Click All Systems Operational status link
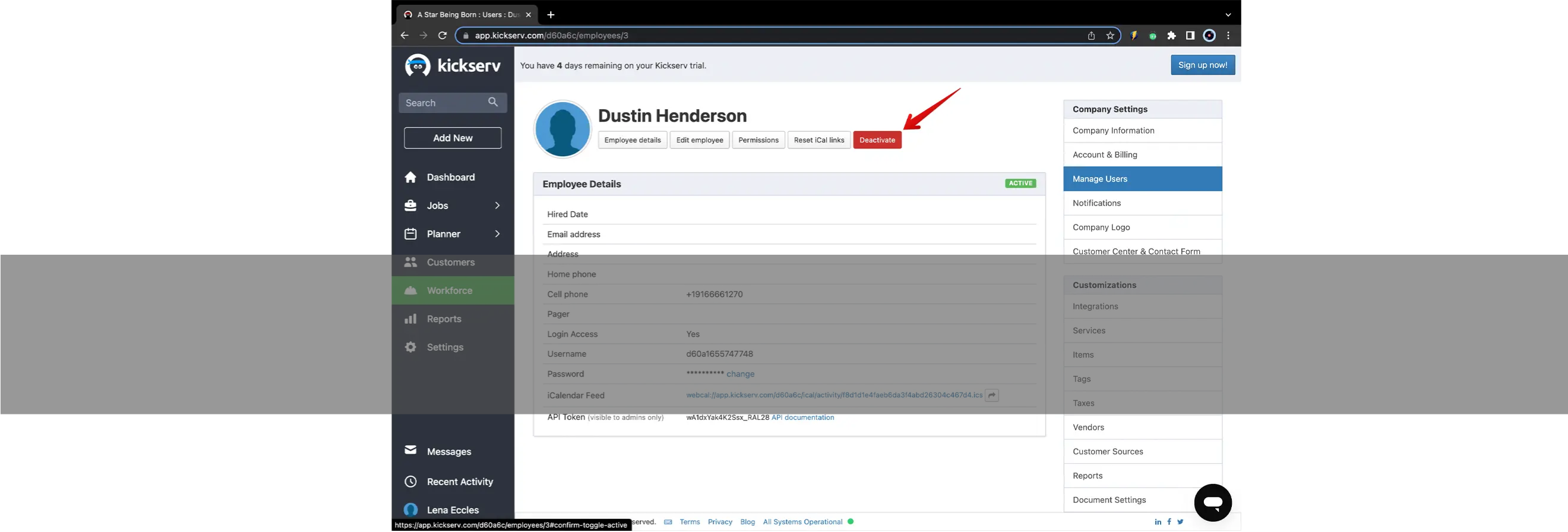 803,523
